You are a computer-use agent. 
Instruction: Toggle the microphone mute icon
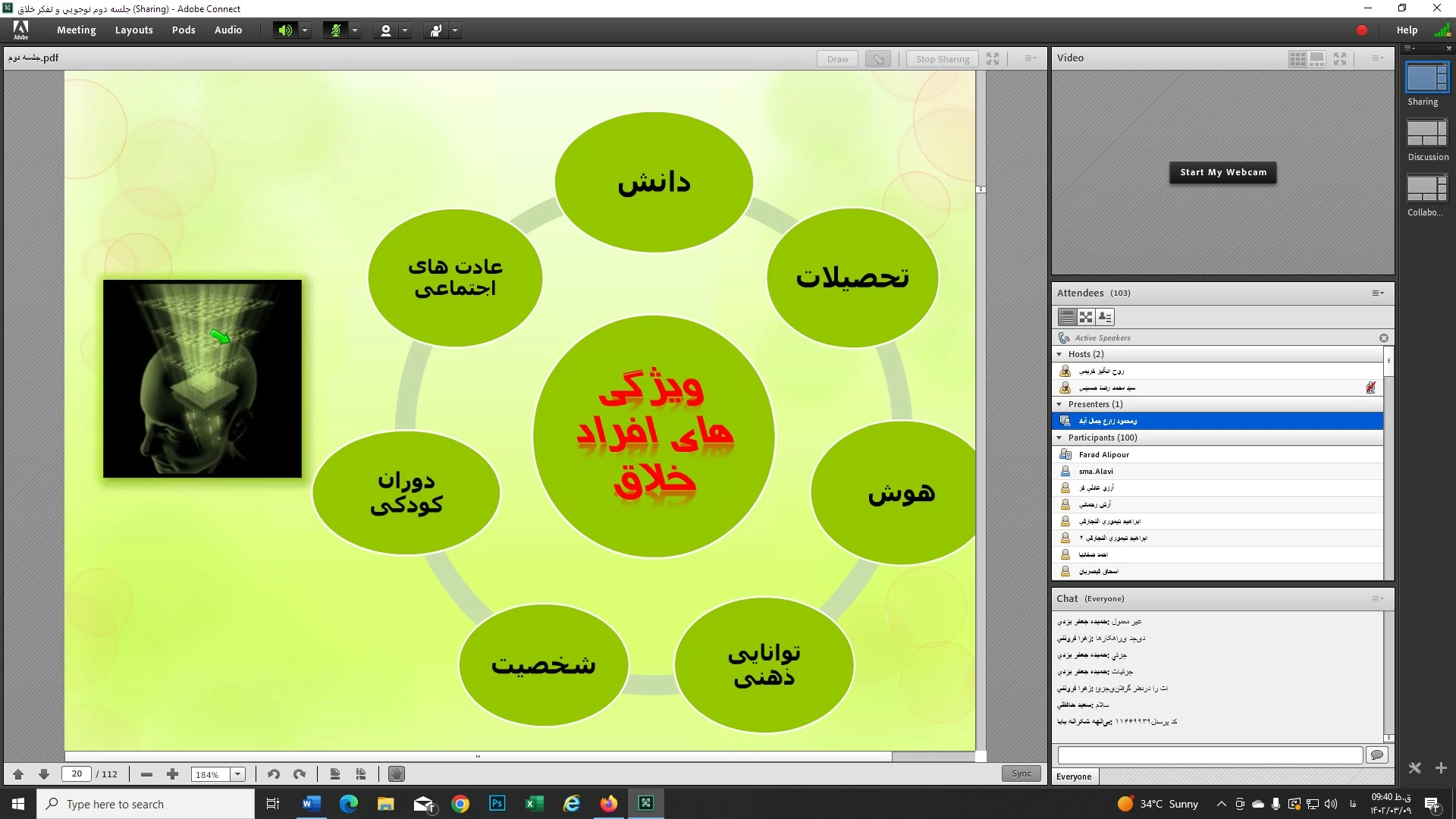click(335, 30)
